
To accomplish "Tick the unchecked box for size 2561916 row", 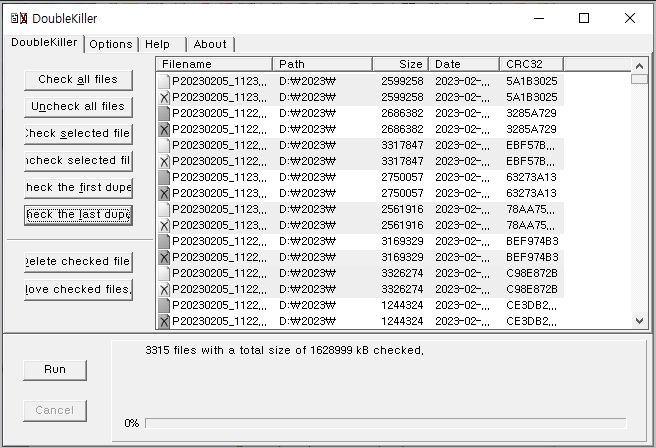I will [164, 209].
